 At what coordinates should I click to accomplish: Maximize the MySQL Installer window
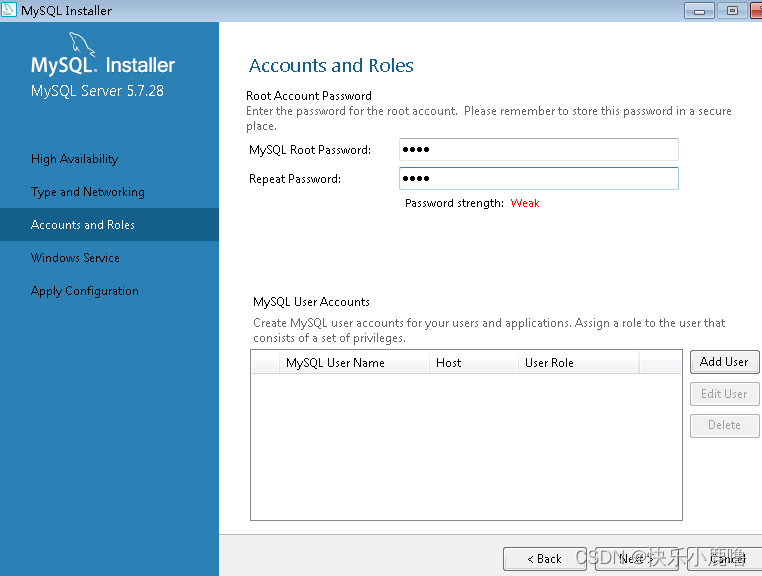(732, 10)
